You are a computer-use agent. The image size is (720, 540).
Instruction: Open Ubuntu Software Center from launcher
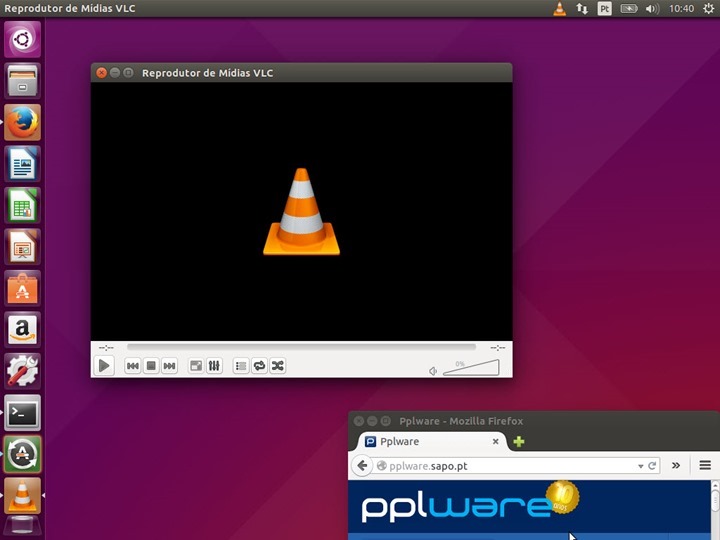[22, 288]
